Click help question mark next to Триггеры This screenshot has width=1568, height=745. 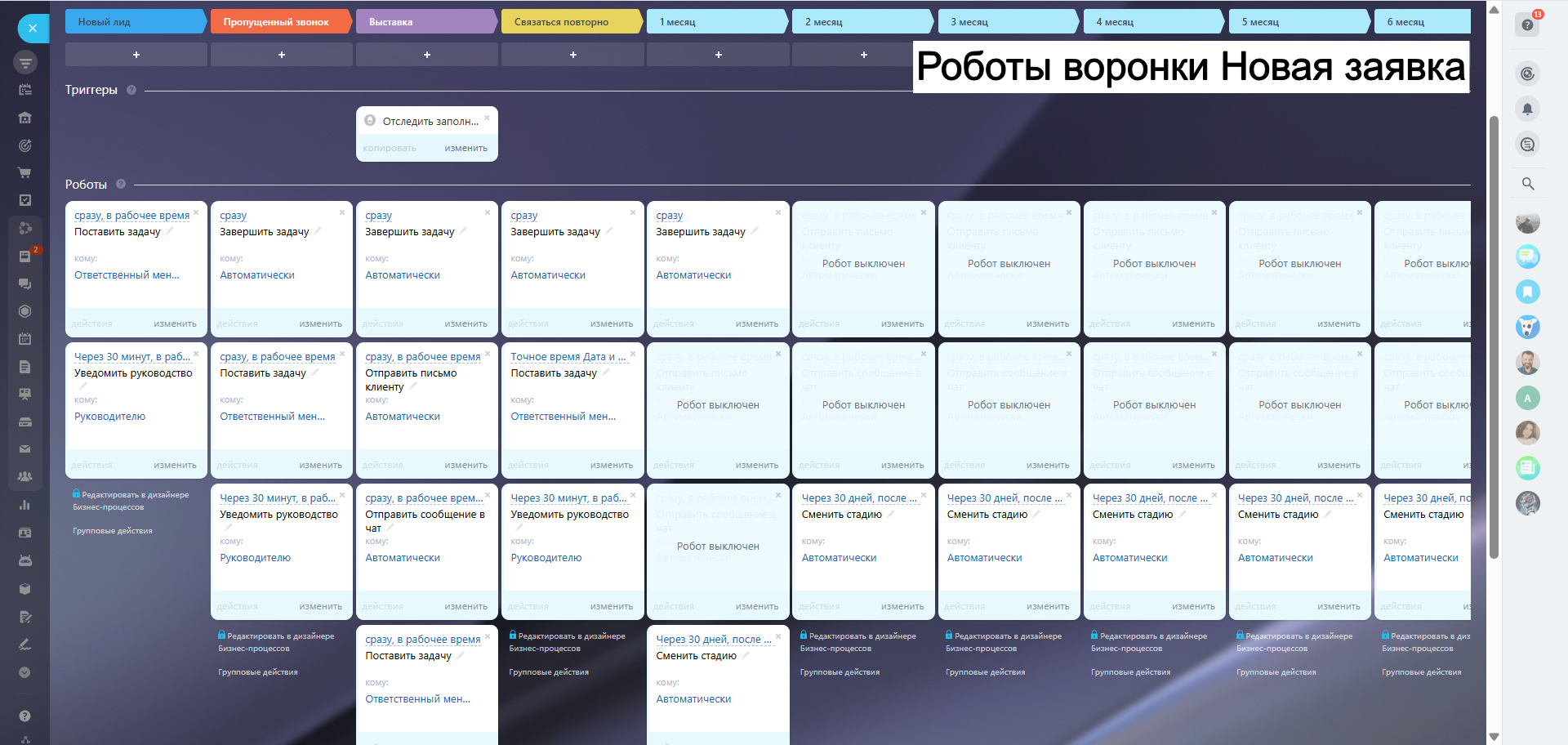tap(131, 90)
